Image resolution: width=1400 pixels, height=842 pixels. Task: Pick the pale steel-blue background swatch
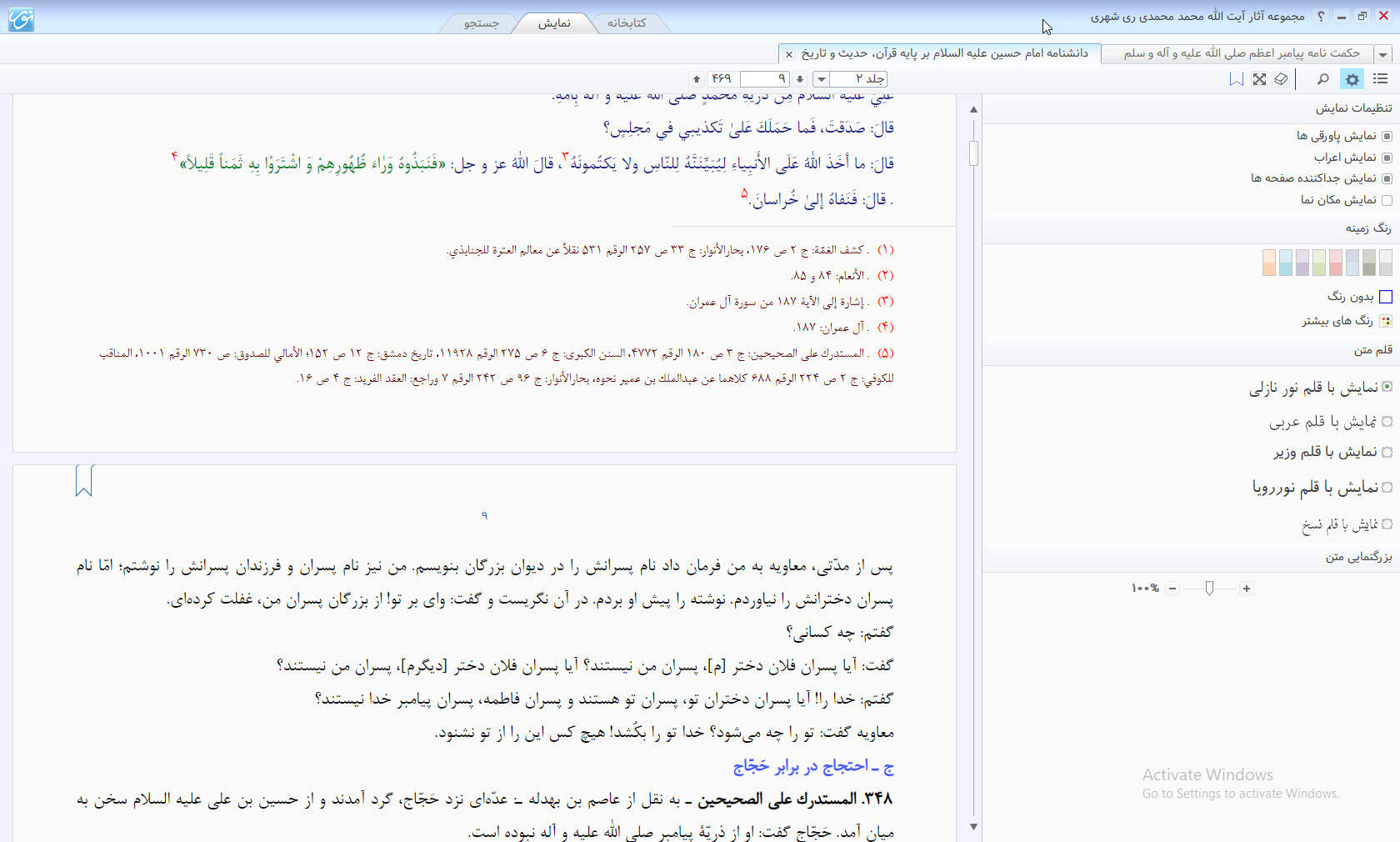1352,263
